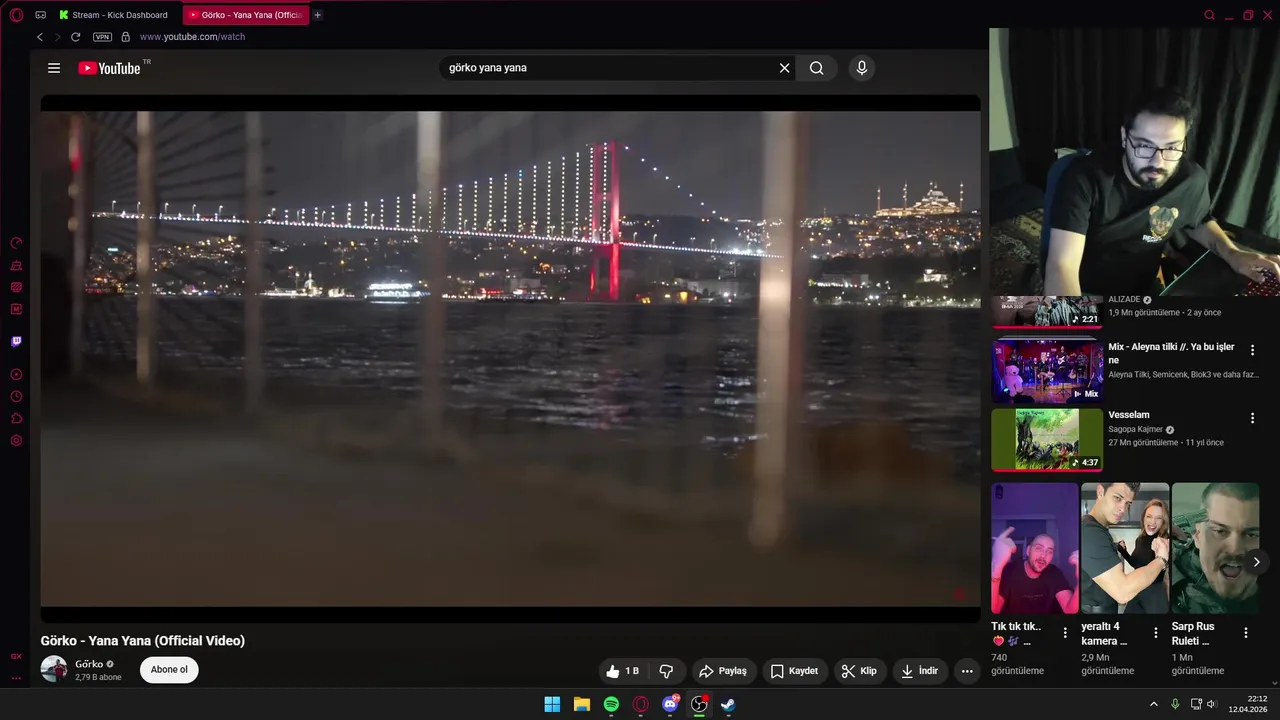Open the Vesselam video thumbnail

pos(1047,439)
